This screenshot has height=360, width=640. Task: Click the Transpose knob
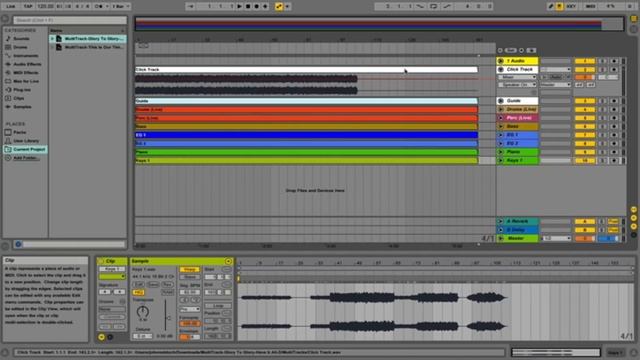click(x=142, y=312)
